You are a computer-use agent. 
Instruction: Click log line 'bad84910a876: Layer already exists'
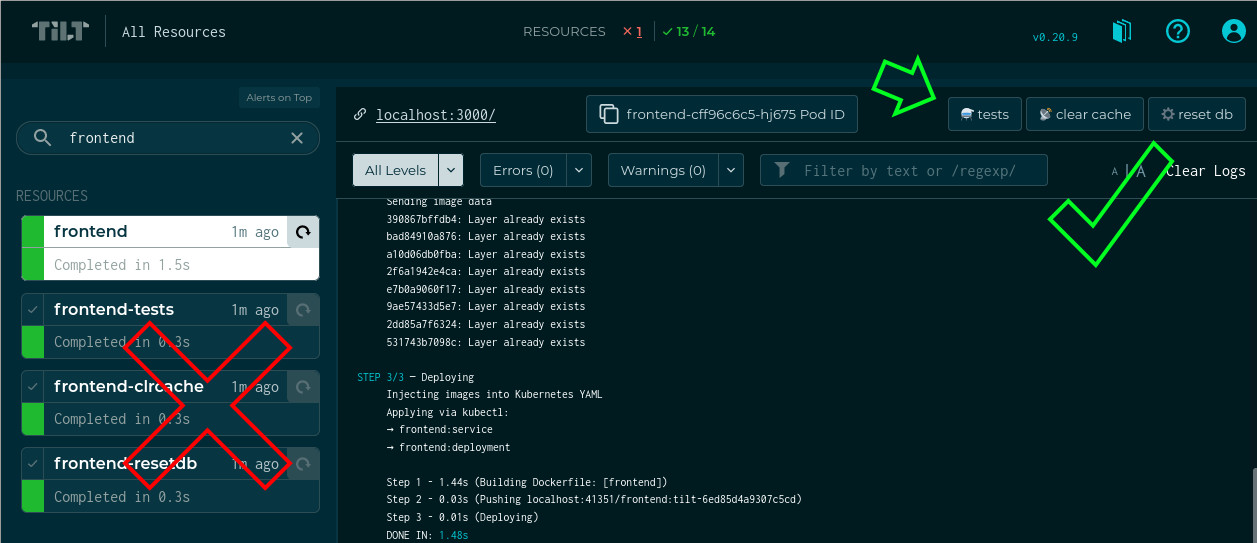486,237
